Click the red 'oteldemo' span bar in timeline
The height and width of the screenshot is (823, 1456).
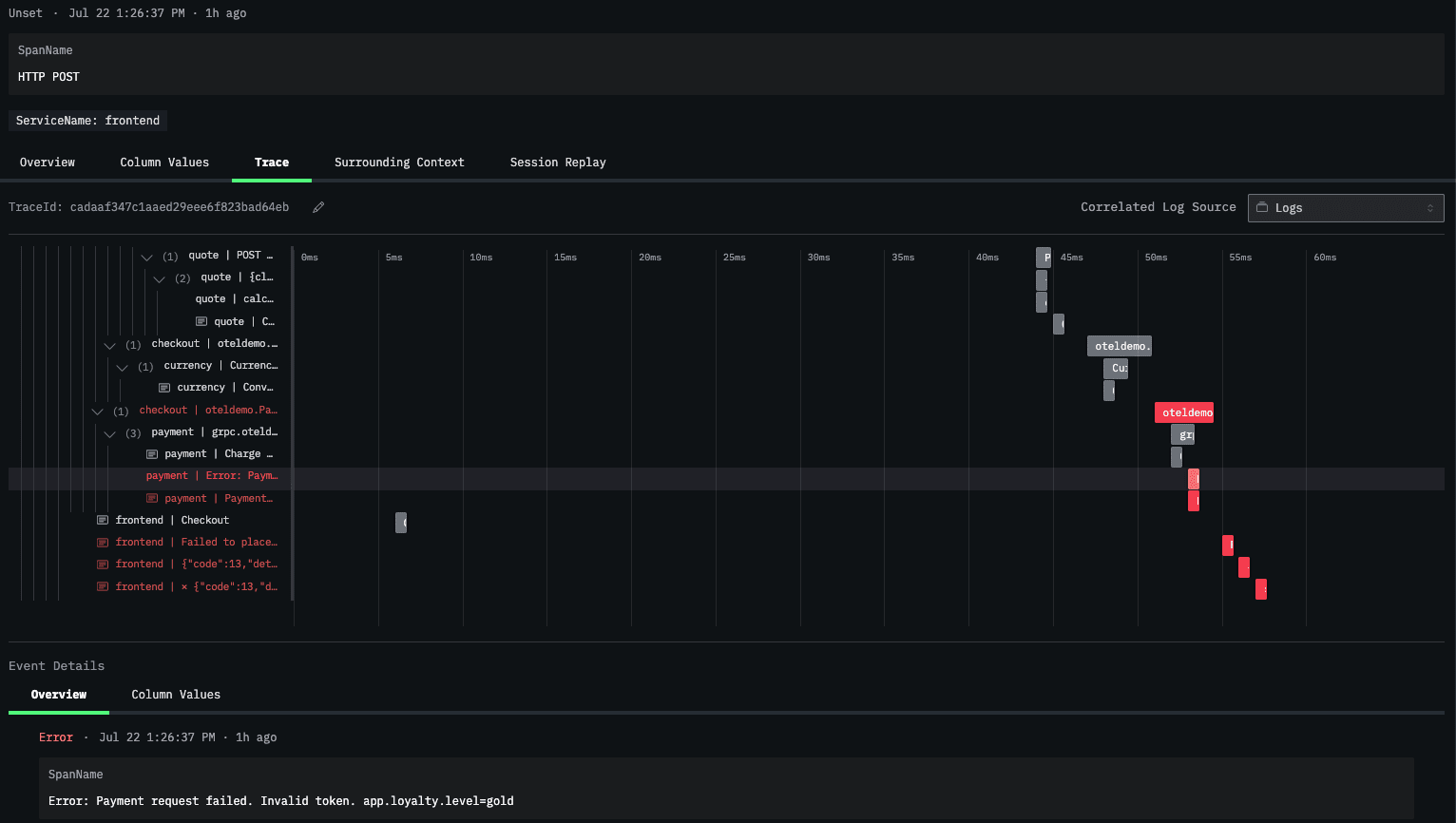[1183, 412]
